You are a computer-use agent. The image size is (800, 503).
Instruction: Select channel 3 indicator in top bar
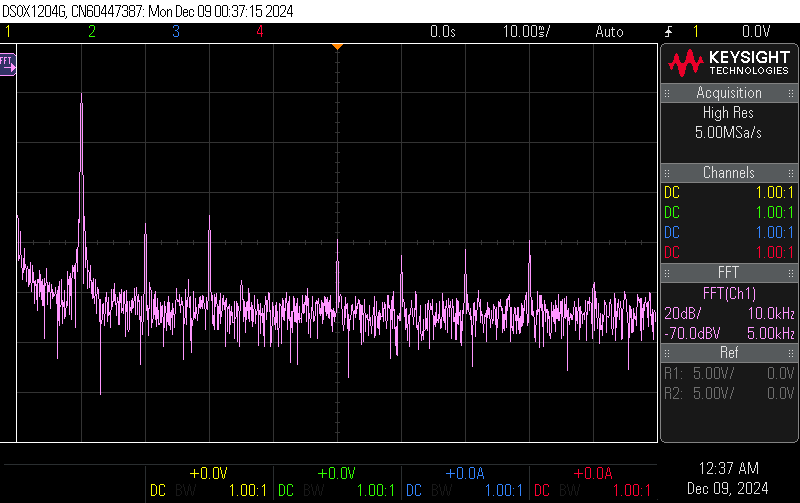pos(176,32)
